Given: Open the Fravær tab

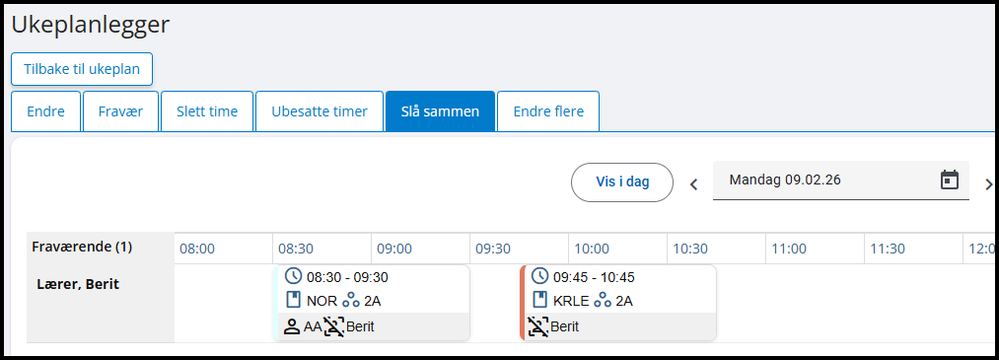Looking at the screenshot, I should click(120, 112).
